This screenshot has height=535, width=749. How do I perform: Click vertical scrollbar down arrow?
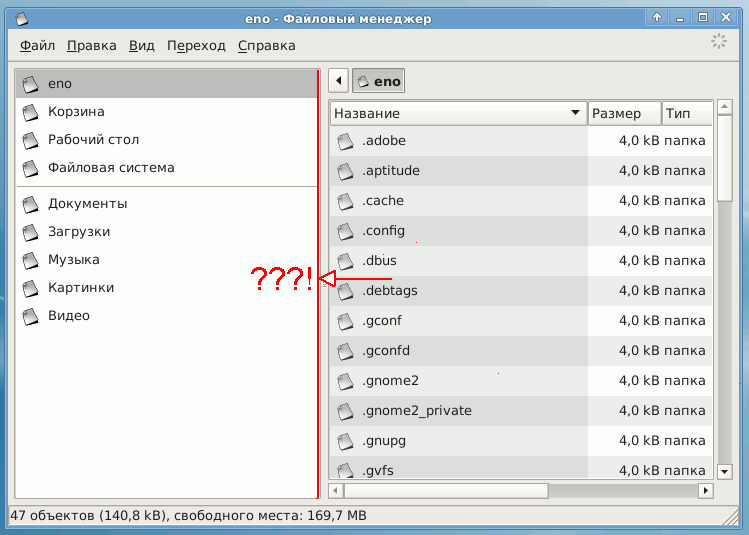click(725, 471)
